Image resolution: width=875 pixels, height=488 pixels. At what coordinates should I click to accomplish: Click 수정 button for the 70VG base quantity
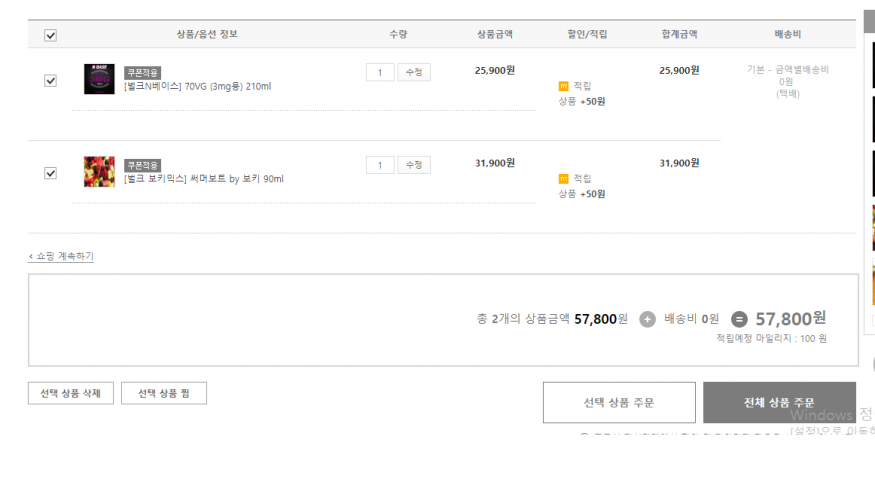[414, 73]
